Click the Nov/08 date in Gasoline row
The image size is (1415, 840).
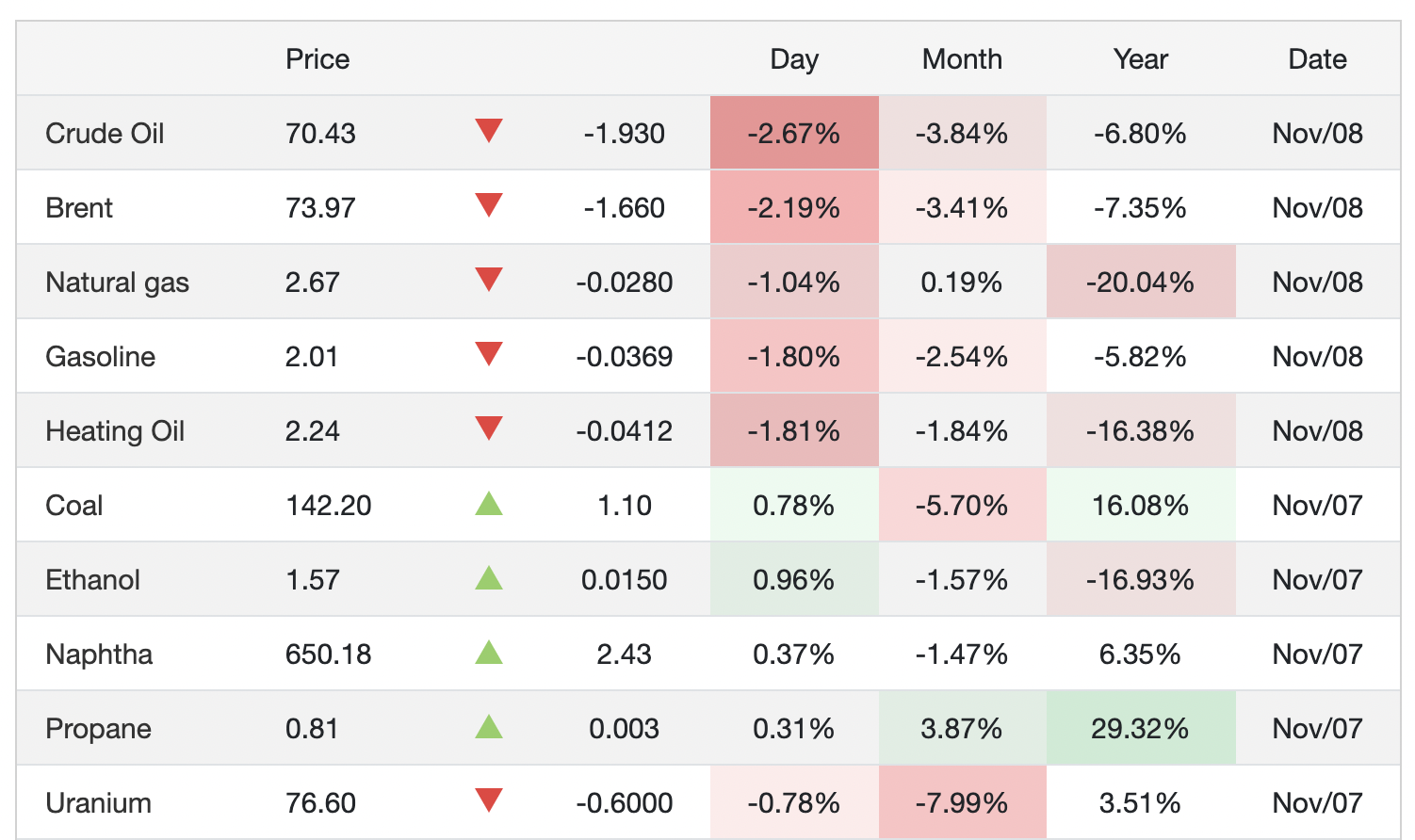click(x=1317, y=357)
